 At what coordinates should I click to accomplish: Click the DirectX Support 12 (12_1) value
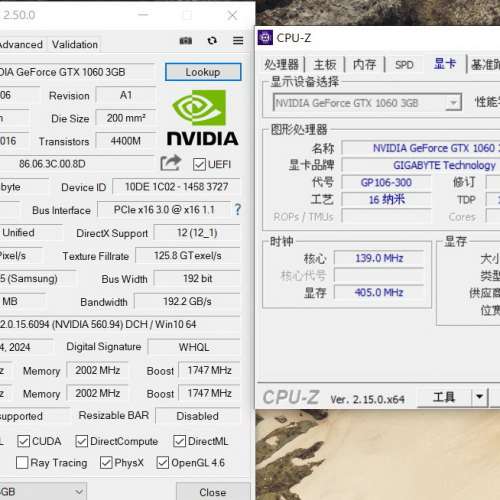[197, 233]
